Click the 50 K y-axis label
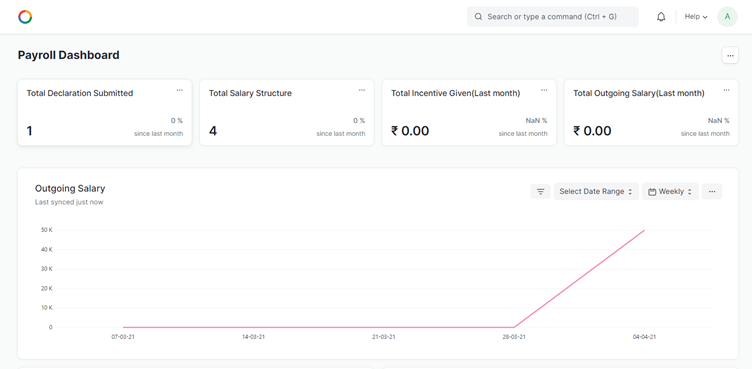 (47, 230)
